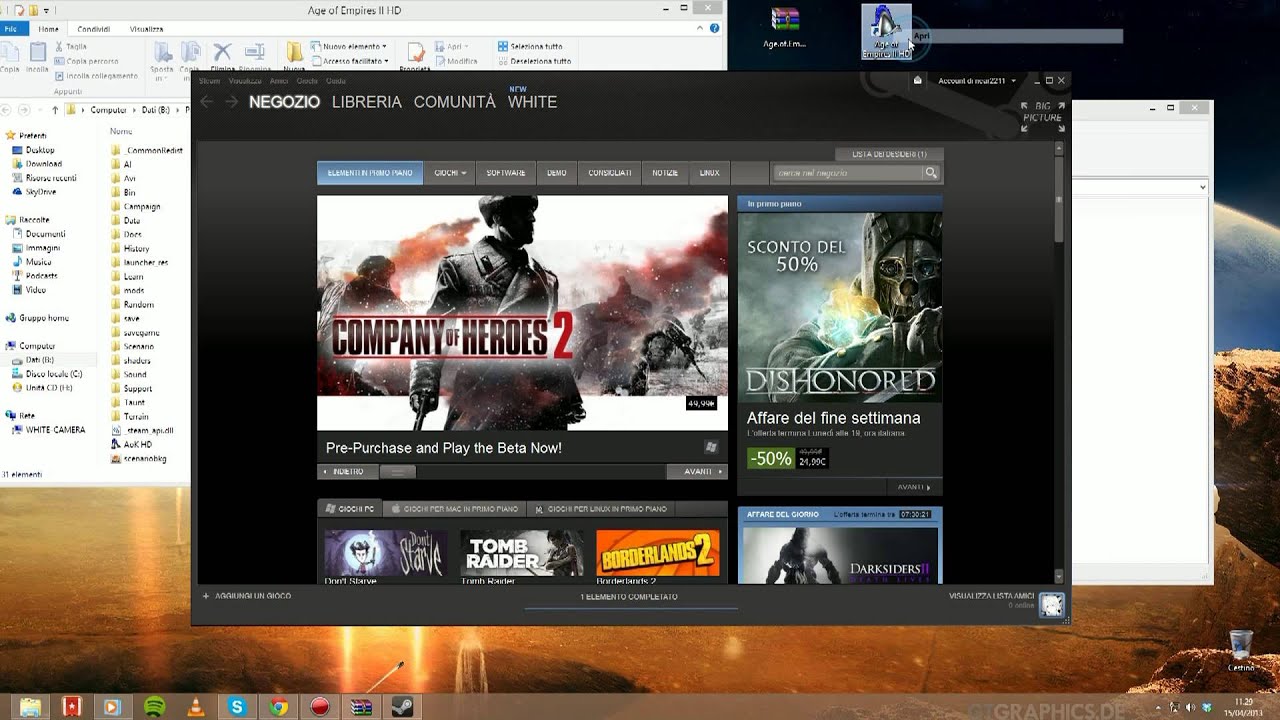Open the Amici menu in Steam

278,81
